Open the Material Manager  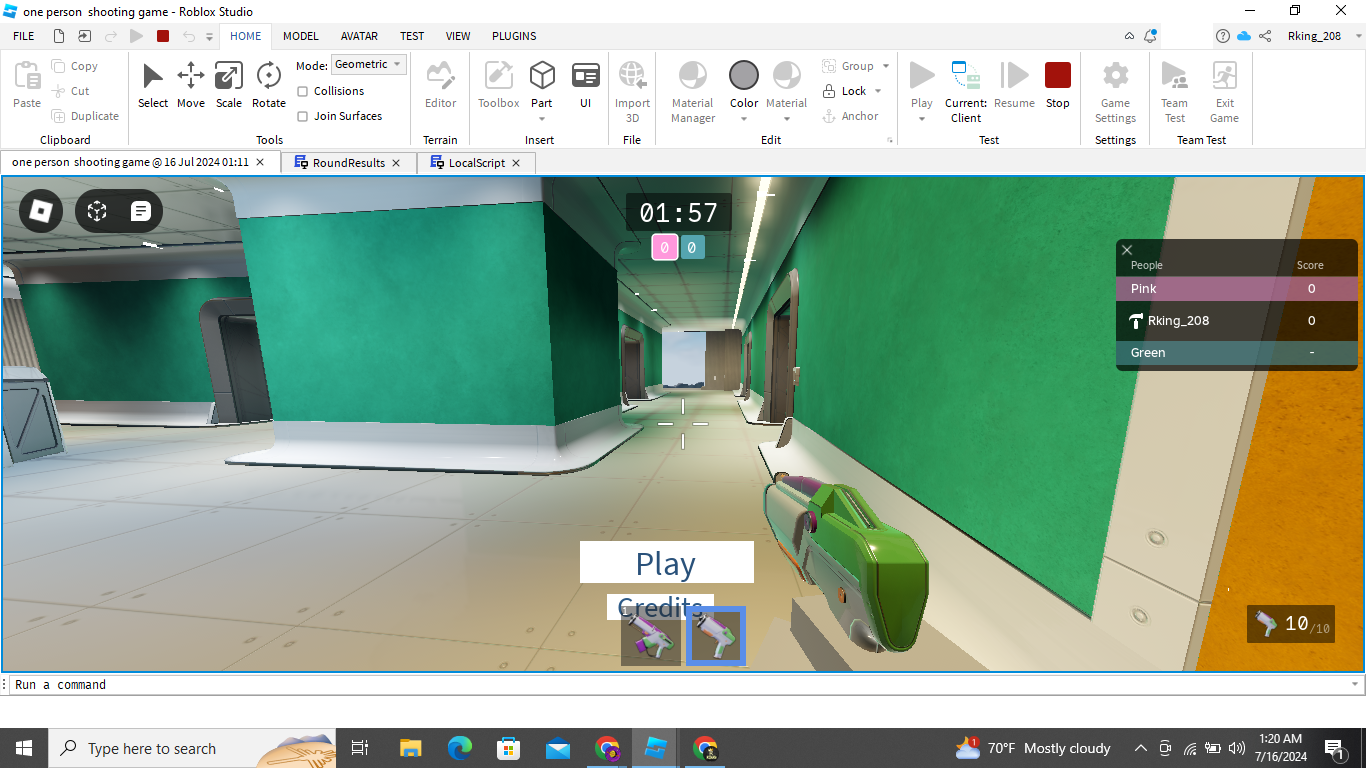pos(692,88)
